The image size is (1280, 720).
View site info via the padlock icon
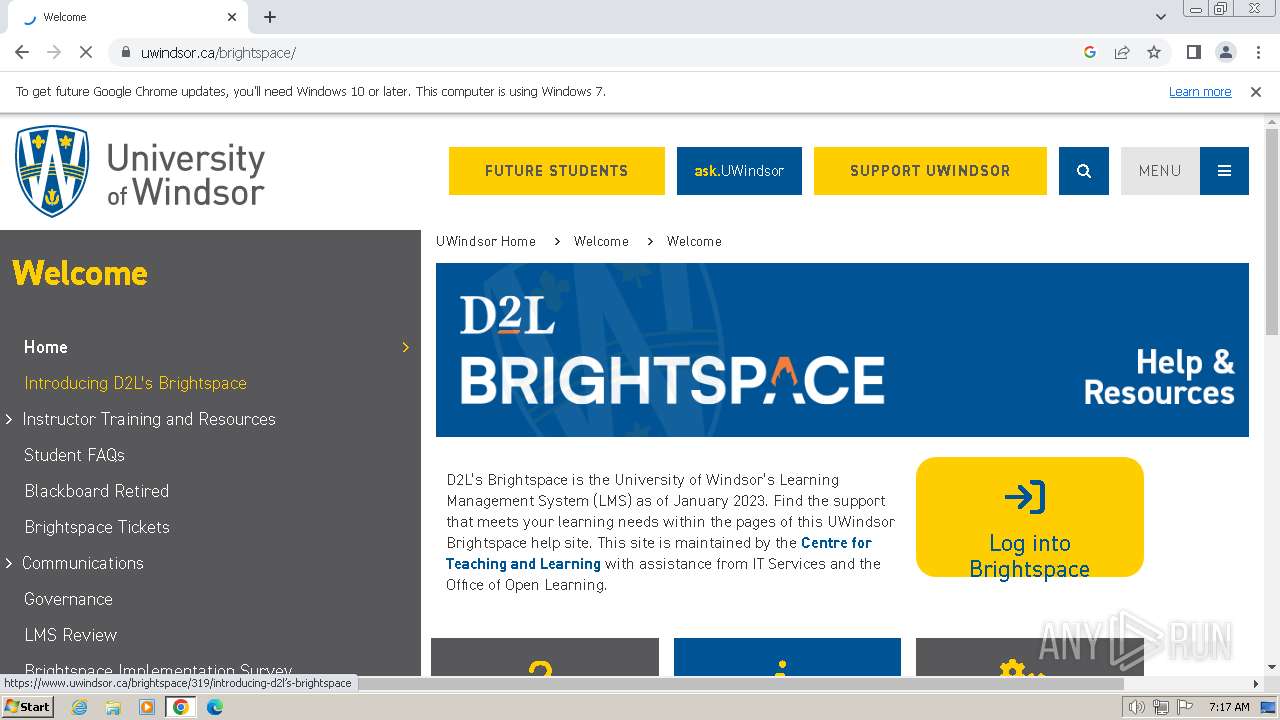pos(125,52)
